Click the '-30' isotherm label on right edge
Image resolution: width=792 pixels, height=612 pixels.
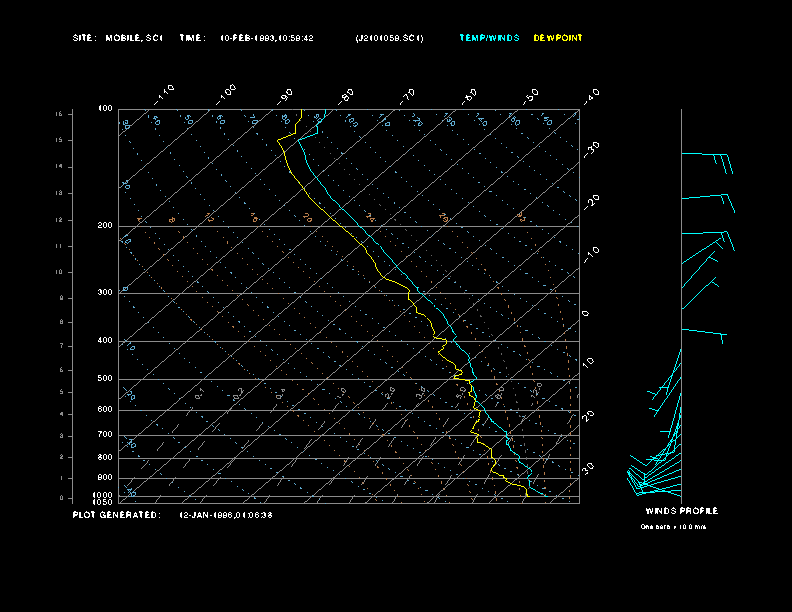pyautogui.click(x=591, y=149)
